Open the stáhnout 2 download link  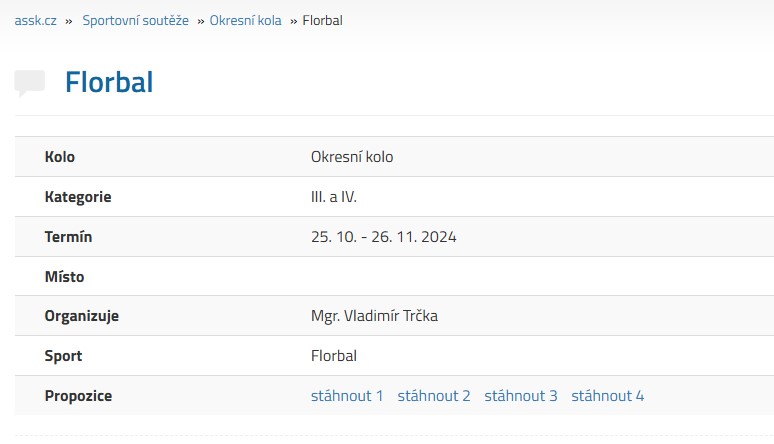pos(434,396)
